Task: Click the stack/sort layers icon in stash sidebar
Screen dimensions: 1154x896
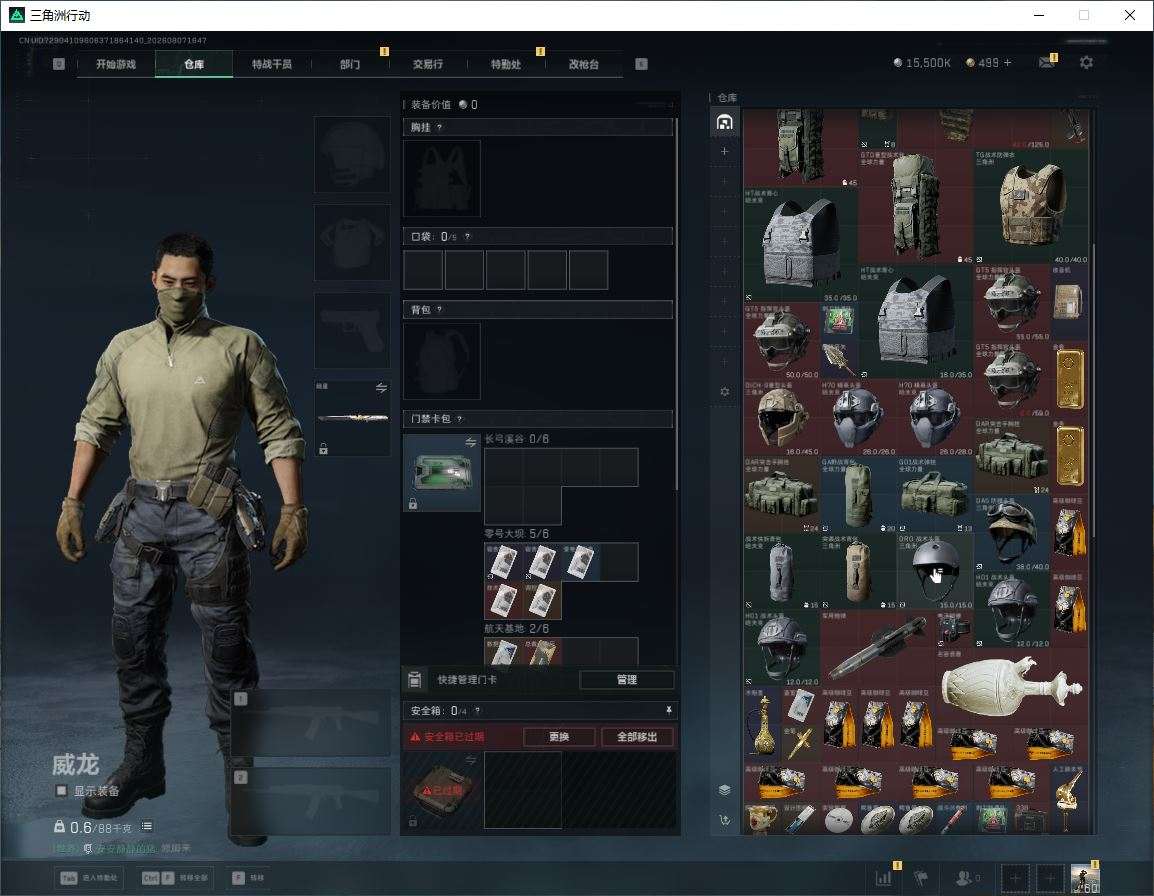Action: coord(724,790)
